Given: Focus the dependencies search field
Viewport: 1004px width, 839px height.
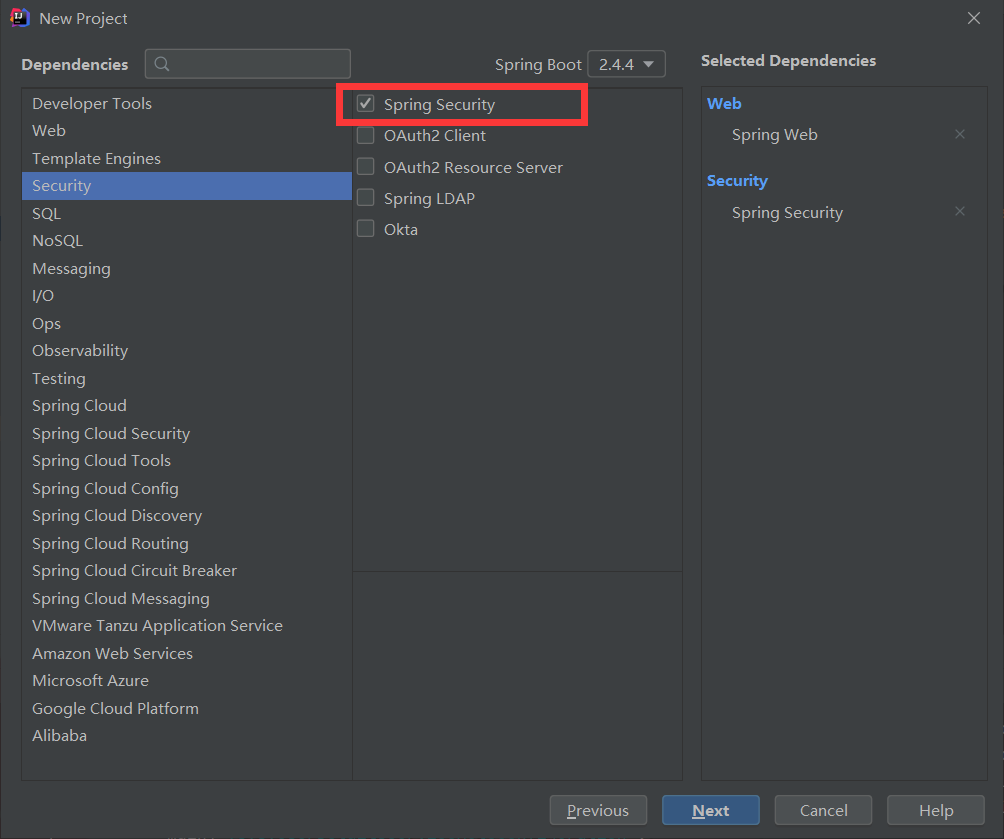Looking at the screenshot, I should tap(248, 64).
